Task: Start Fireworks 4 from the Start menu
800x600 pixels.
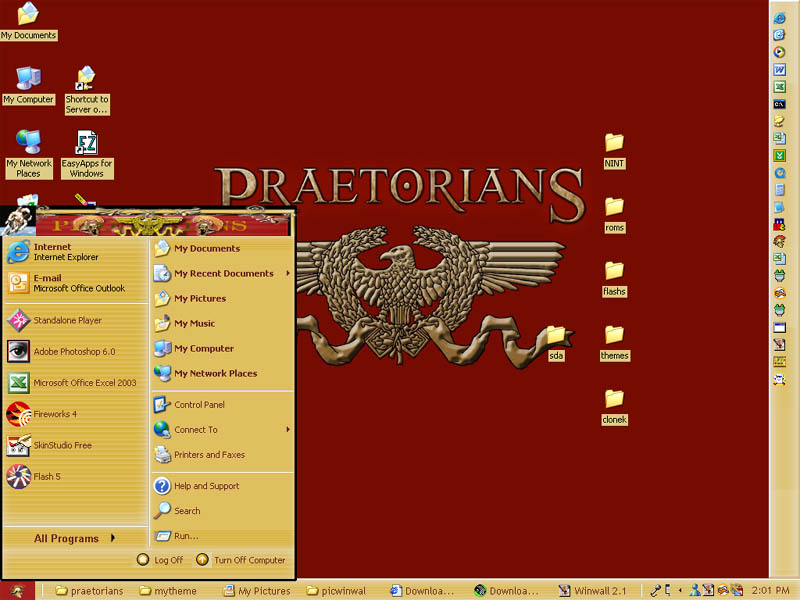Action: click(x=76, y=414)
